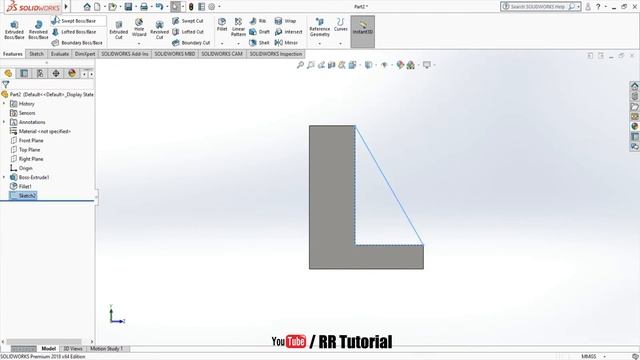This screenshot has height=360, width=640.
Task: Click the Swept Cut tool
Action: 188,21
